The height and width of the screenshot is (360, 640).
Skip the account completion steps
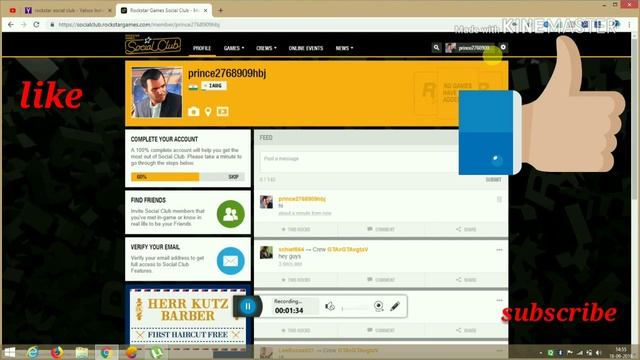[233, 177]
